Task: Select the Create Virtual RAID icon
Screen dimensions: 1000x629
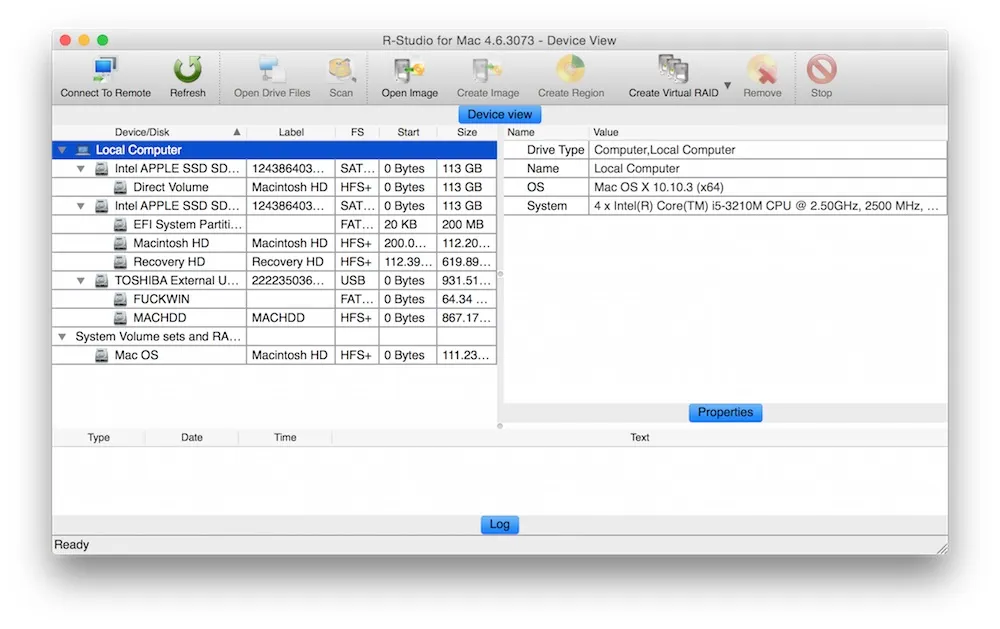Action: (672, 71)
